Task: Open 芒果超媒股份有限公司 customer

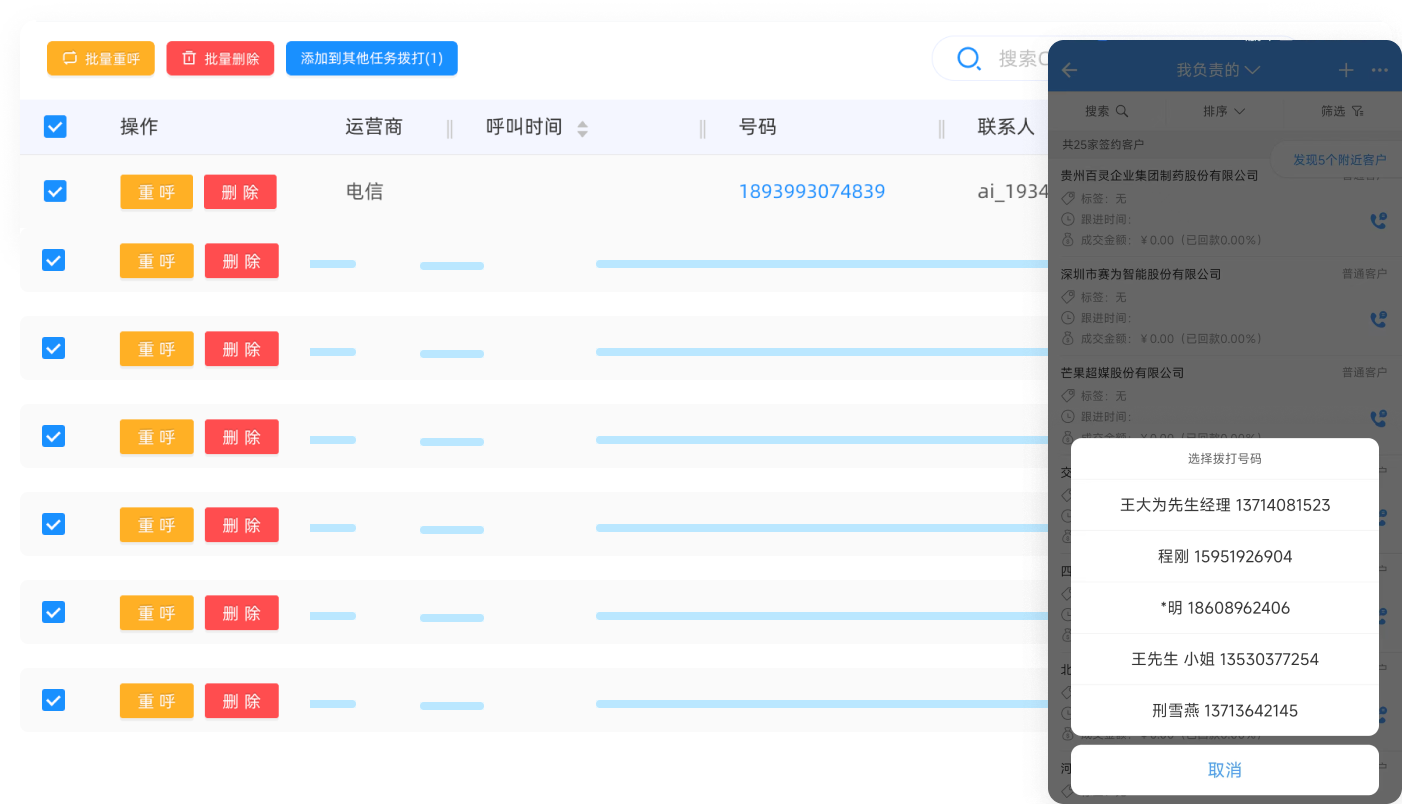Action: click(x=1122, y=373)
